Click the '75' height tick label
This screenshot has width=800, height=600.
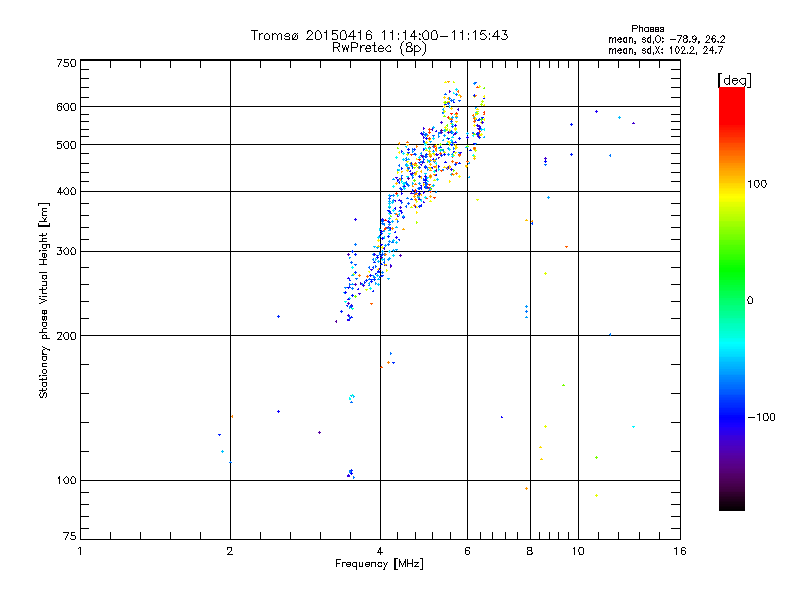[x=70, y=536]
